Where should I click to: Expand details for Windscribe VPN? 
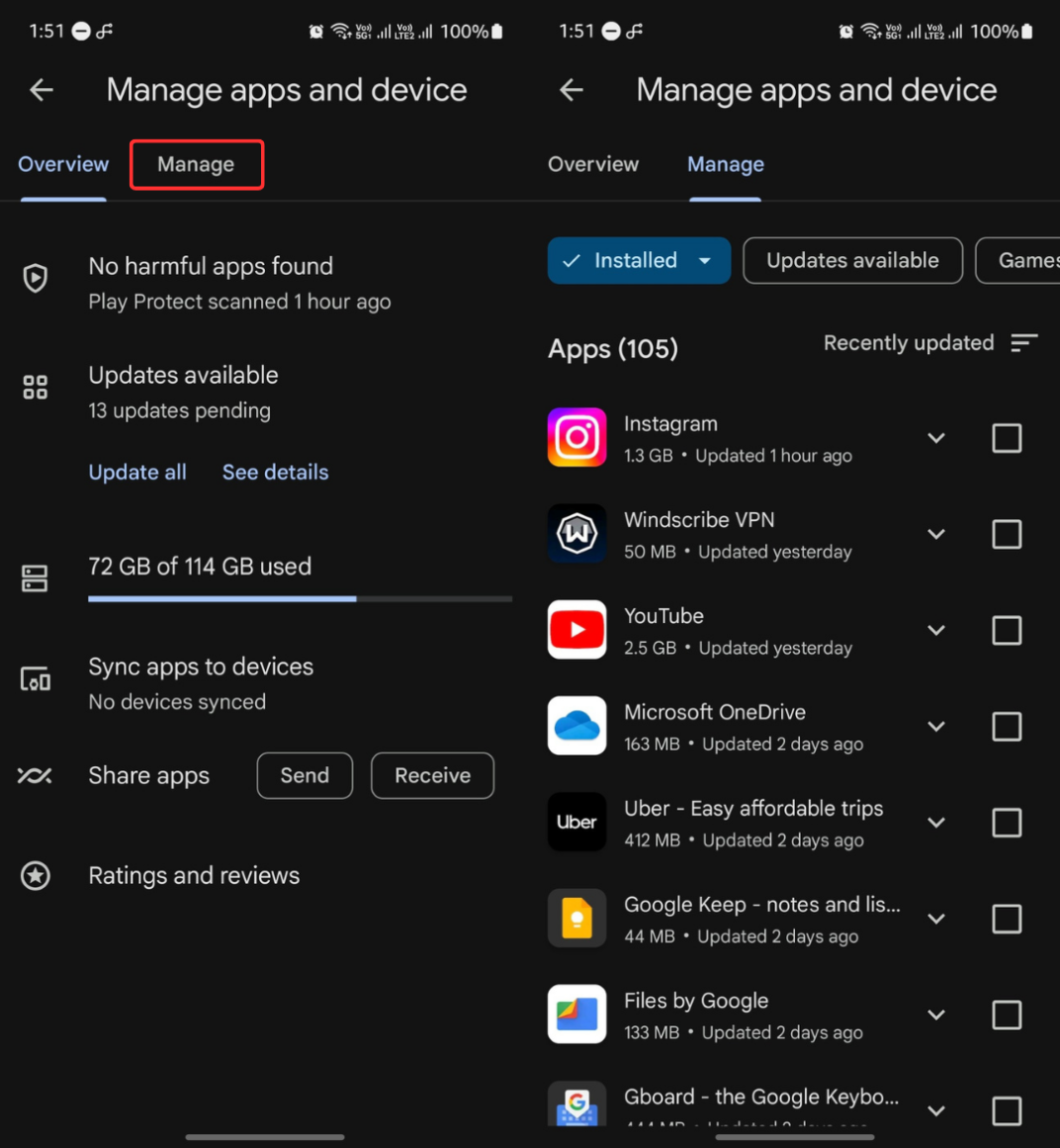click(936, 534)
